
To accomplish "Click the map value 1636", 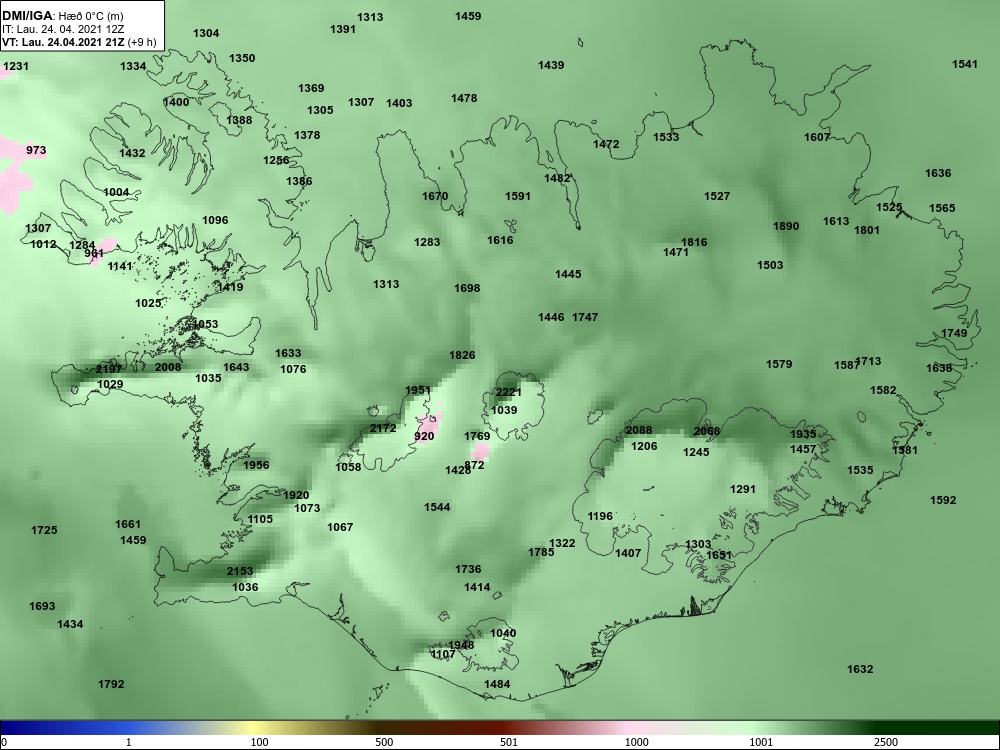I will tap(938, 173).
